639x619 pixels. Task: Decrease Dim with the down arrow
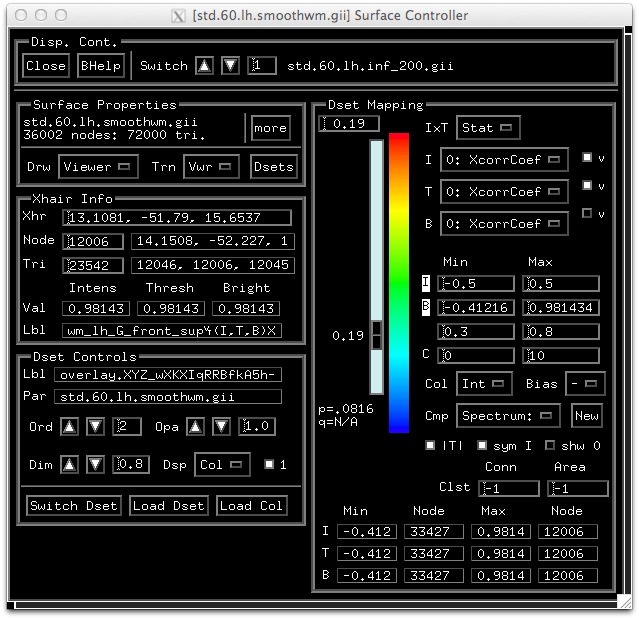[95, 464]
